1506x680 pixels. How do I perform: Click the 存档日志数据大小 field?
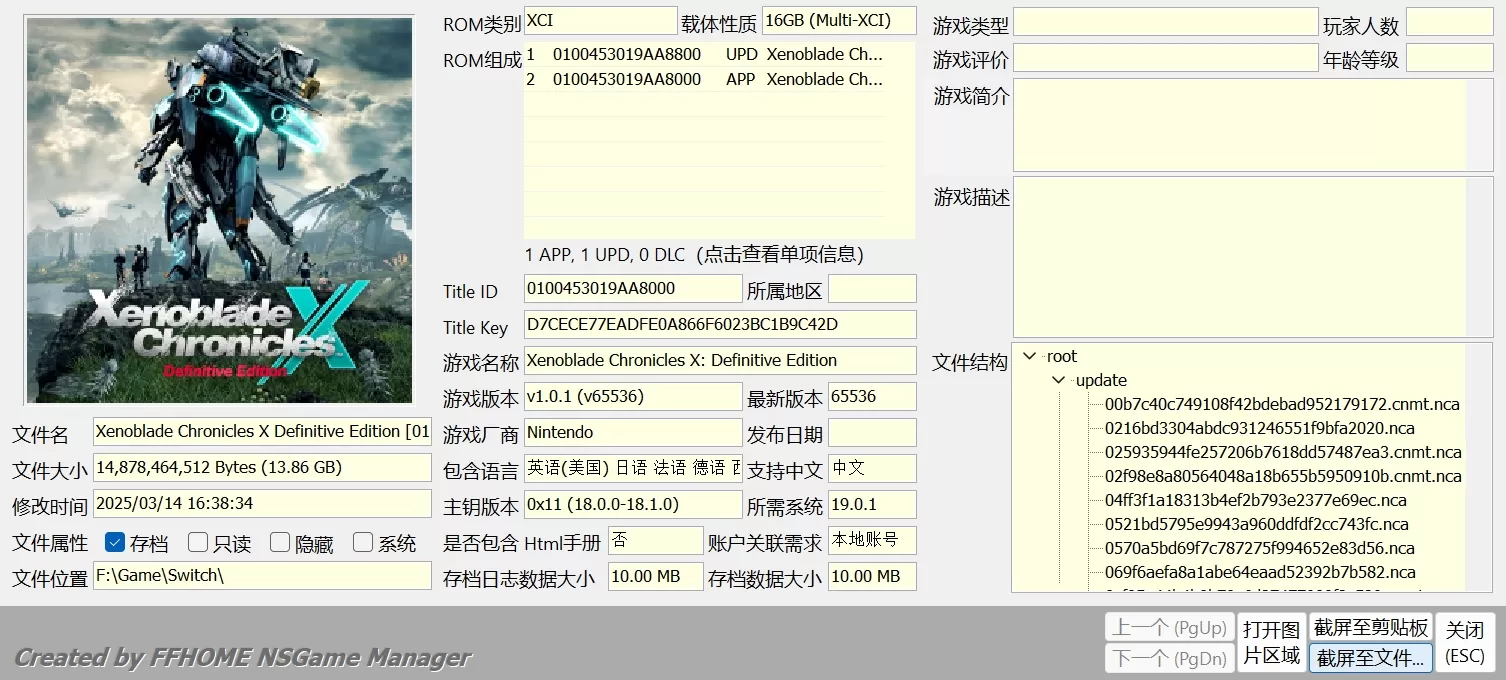[656, 577]
